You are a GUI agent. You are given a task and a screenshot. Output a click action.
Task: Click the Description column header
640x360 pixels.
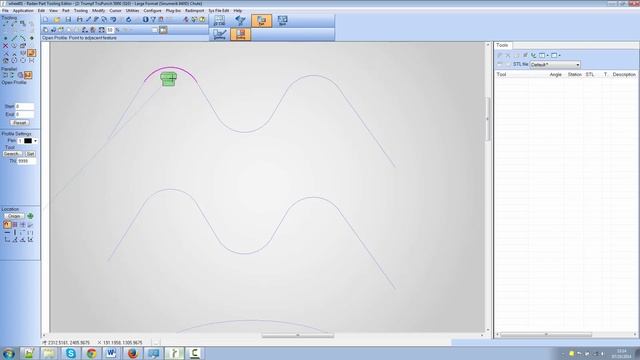pos(624,75)
